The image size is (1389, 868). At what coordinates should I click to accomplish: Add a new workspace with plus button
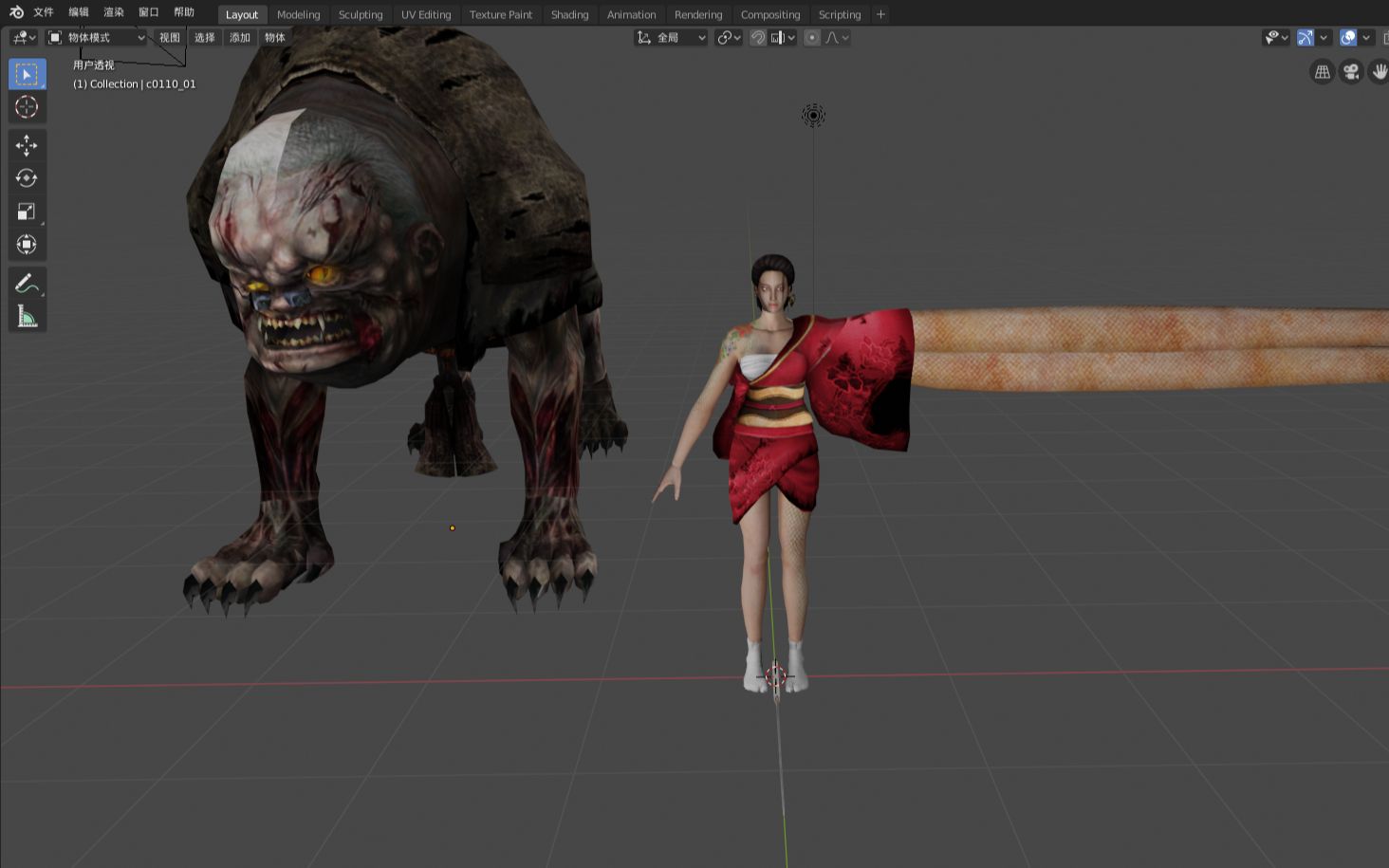[880, 14]
